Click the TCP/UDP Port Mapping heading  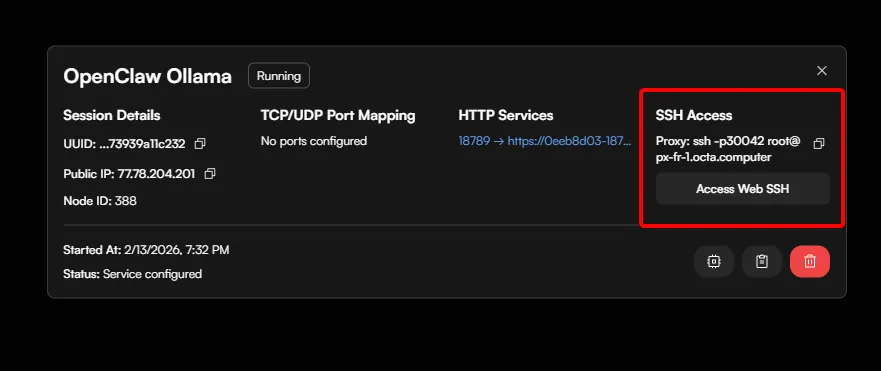coord(338,116)
